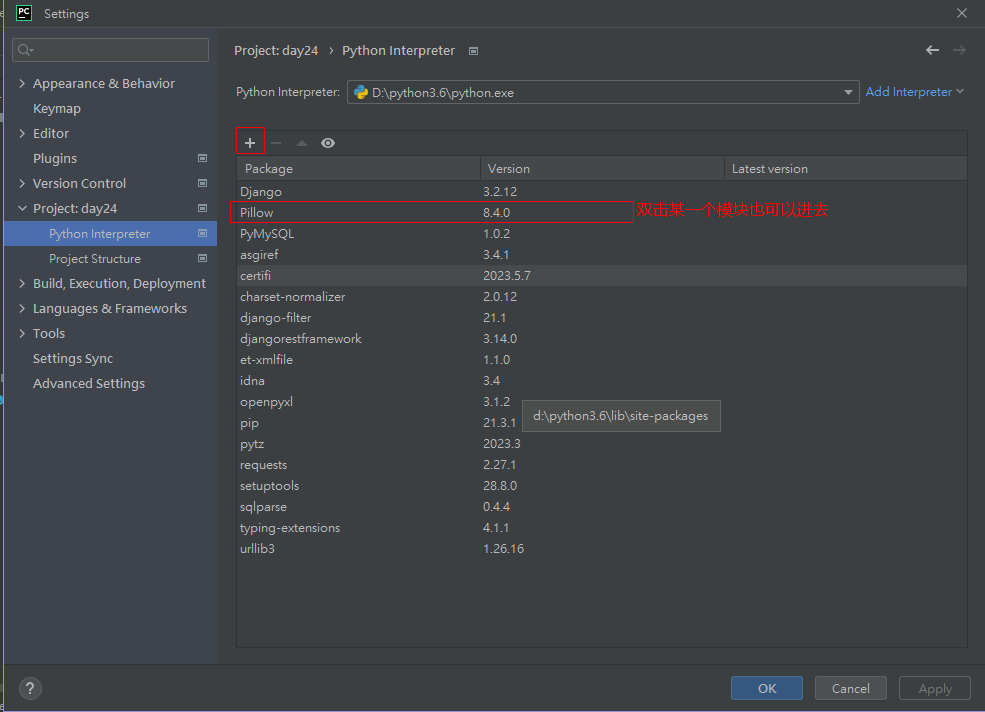Expand Appearance & Behavior section

click(23, 84)
